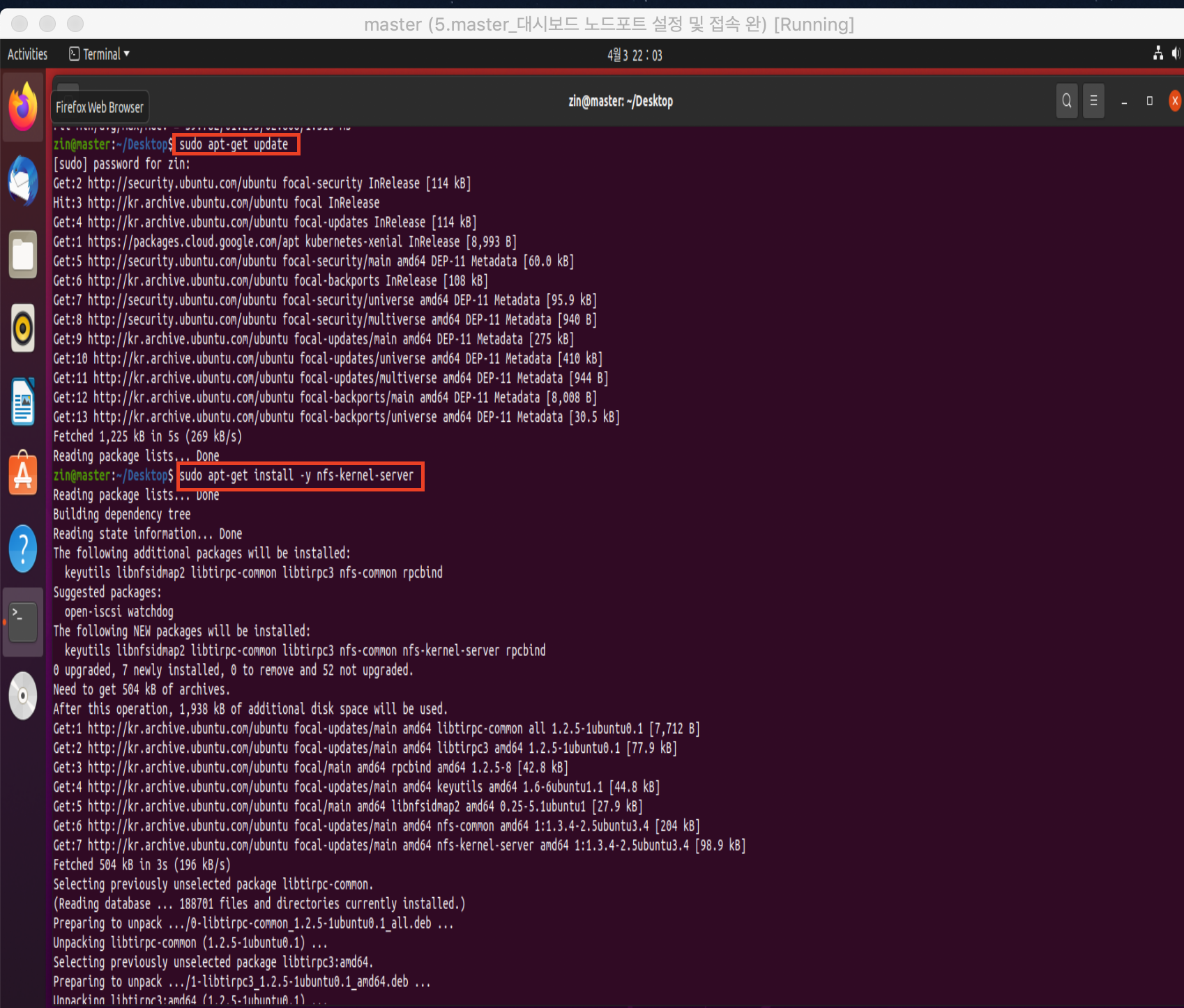Screen dimensions: 1184x1008
Task: Open the terminal hamburger menu
Action: coord(1093,101)
